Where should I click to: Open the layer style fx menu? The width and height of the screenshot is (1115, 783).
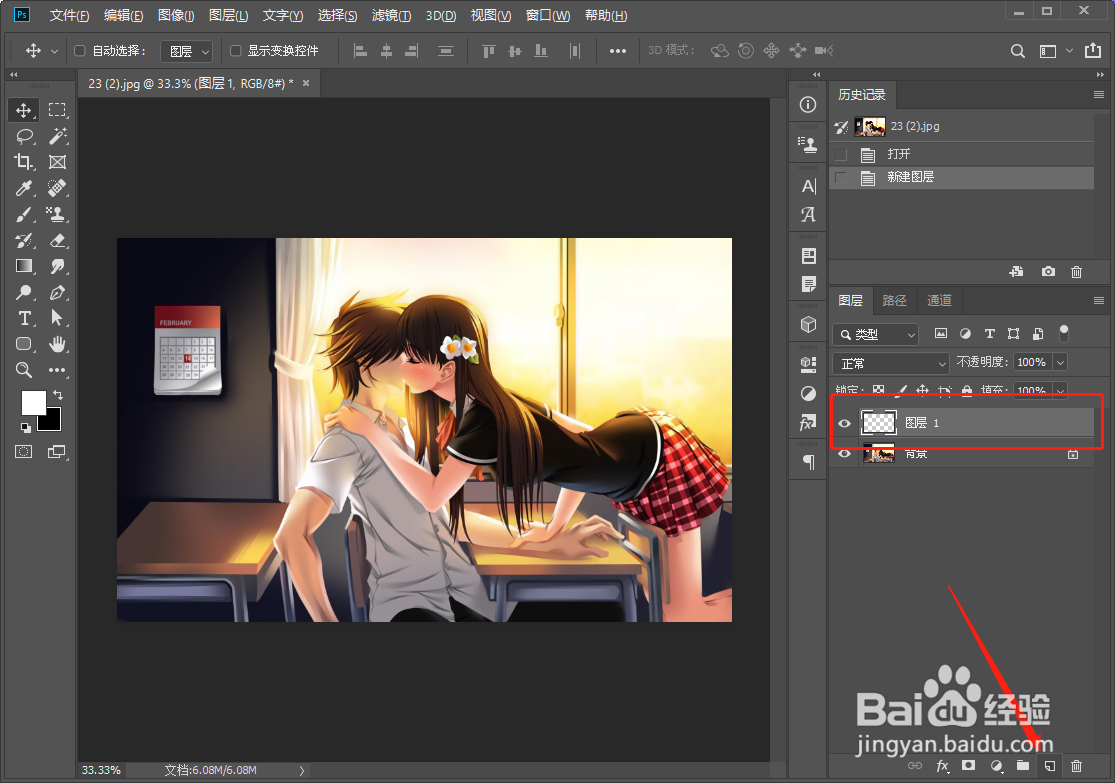click(942, 766)
